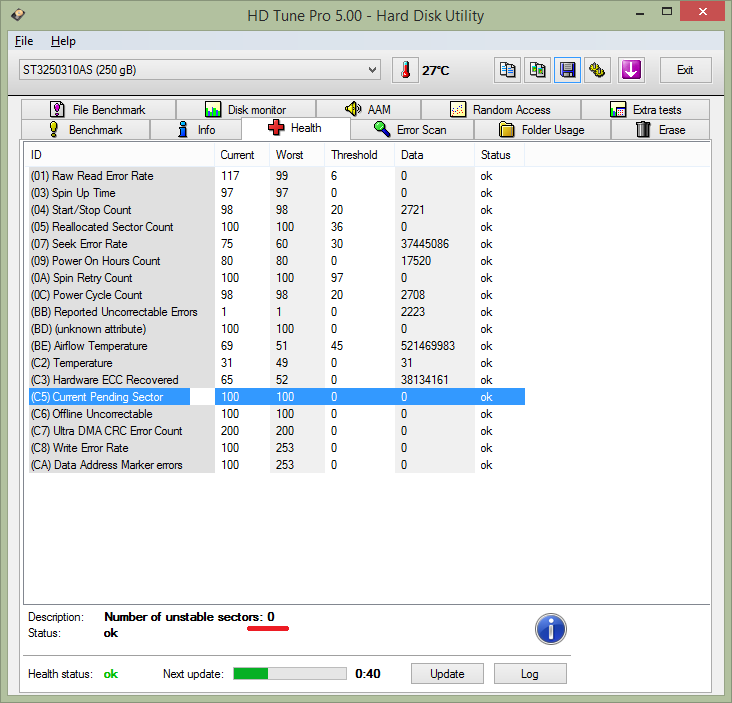Select the Reallocated Sector Count row
Viewport: 732px width, 703px height.
pyautogui.click(x=277, y=227)
